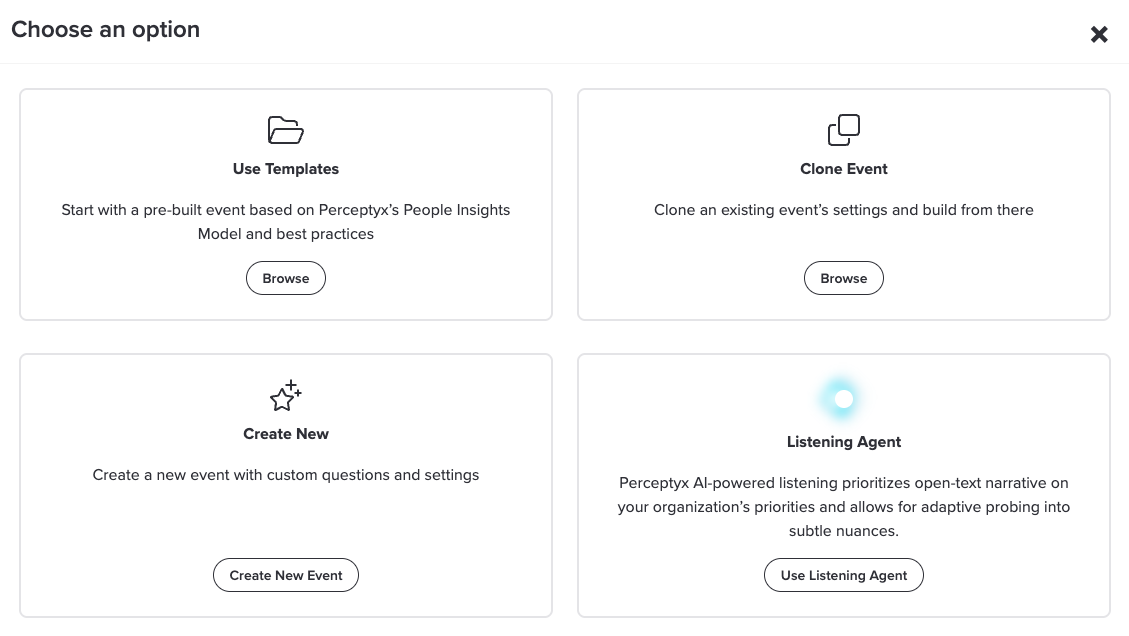This screenshot has height=636, width=1129.
Task: Click the glowing Listening Agent orb icon
Action: point(843,398)
